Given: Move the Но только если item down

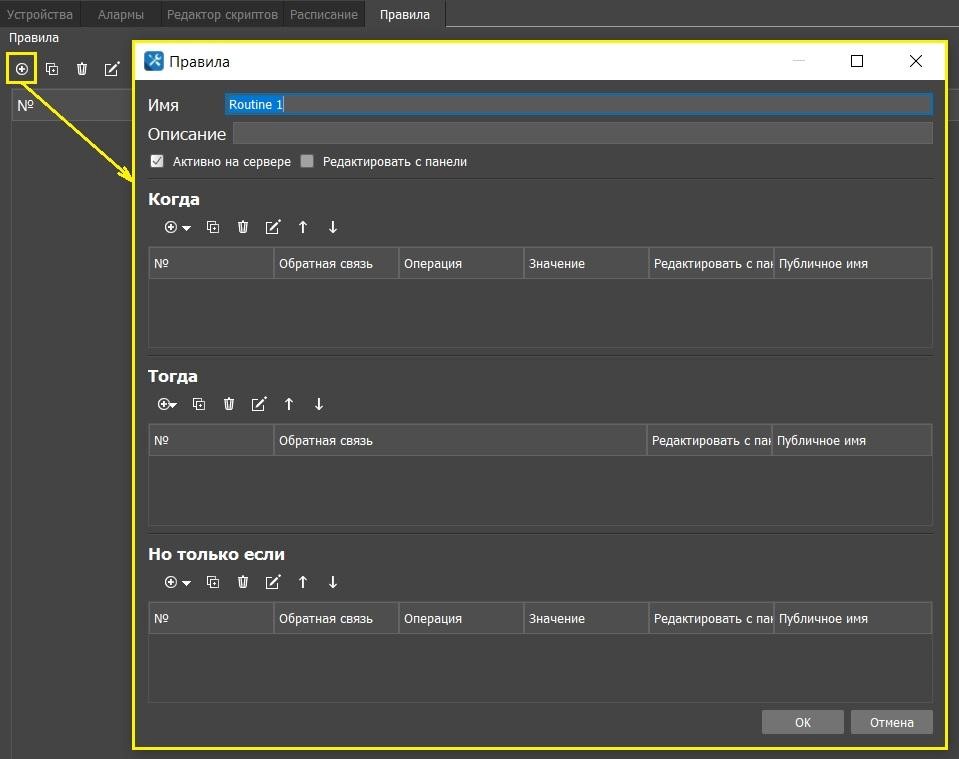Looking at the screenshot, I should (333, 582).
